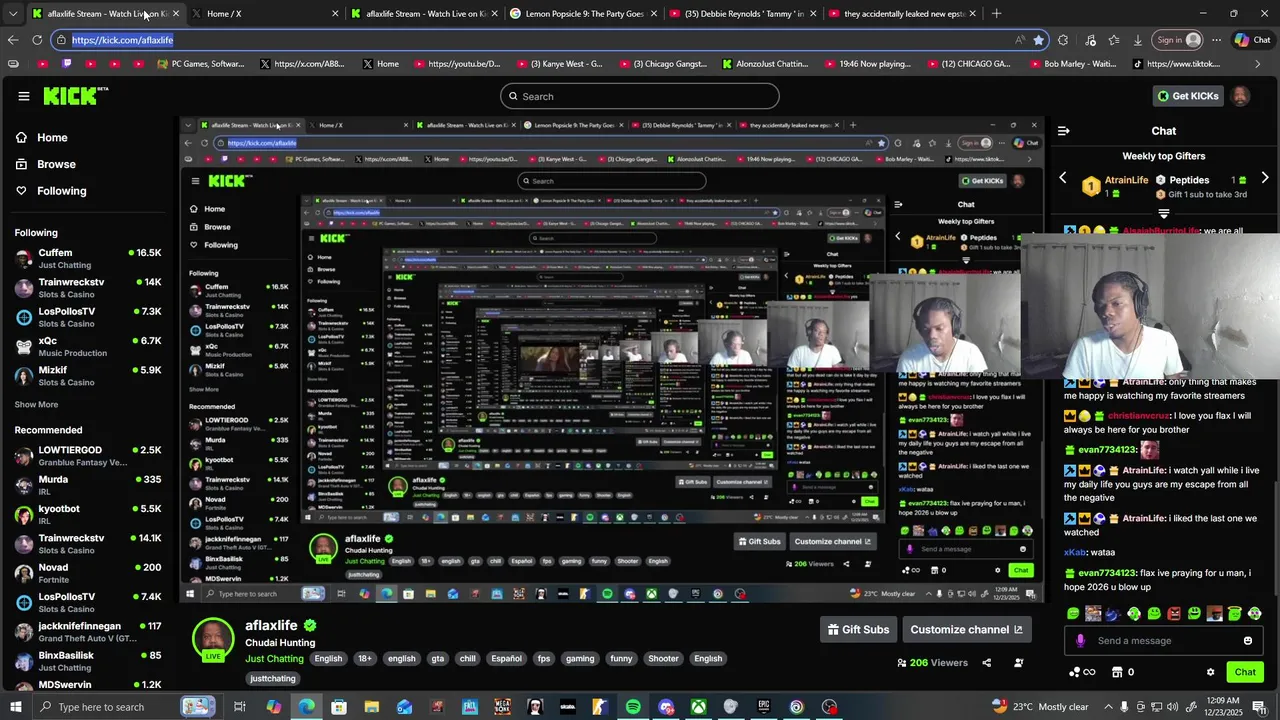Open browser Downloads icon

click(x=1138, y=40)
